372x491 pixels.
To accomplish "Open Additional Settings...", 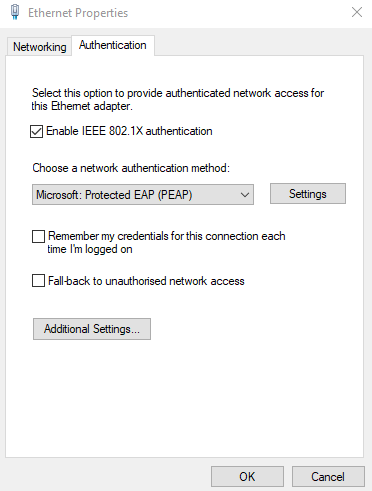I will coord(92,329).
